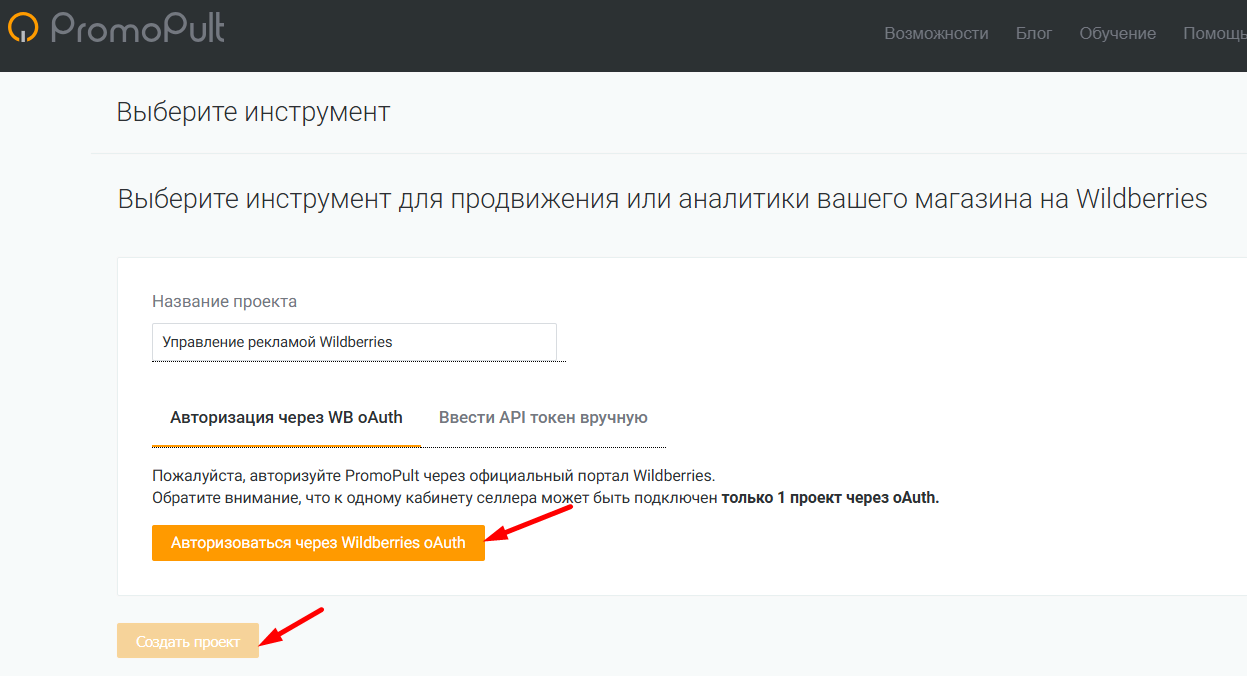This screenshot has width=1247, height=676.
Task: Click Авторизоваться через Wildberries oAuth button
Action: tap(318, 543)
